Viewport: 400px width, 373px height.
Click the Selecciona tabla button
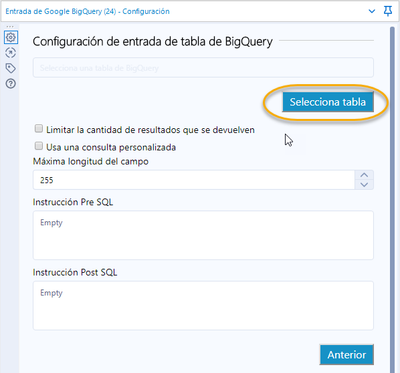[328, 102]
